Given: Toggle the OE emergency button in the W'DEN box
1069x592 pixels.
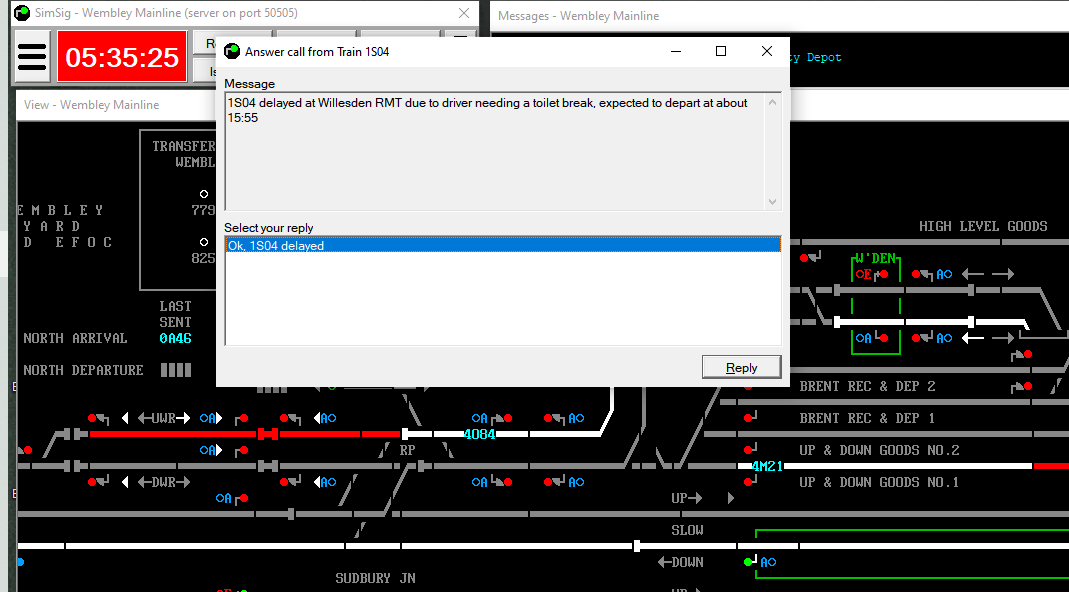Looking at the screenshot, I should 863,274.
